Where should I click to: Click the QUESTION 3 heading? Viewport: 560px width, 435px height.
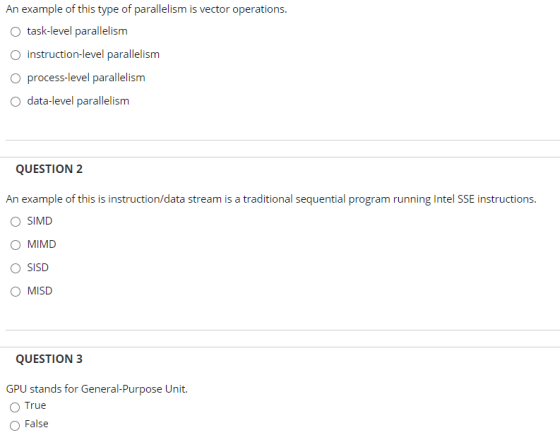pos(49,359)
